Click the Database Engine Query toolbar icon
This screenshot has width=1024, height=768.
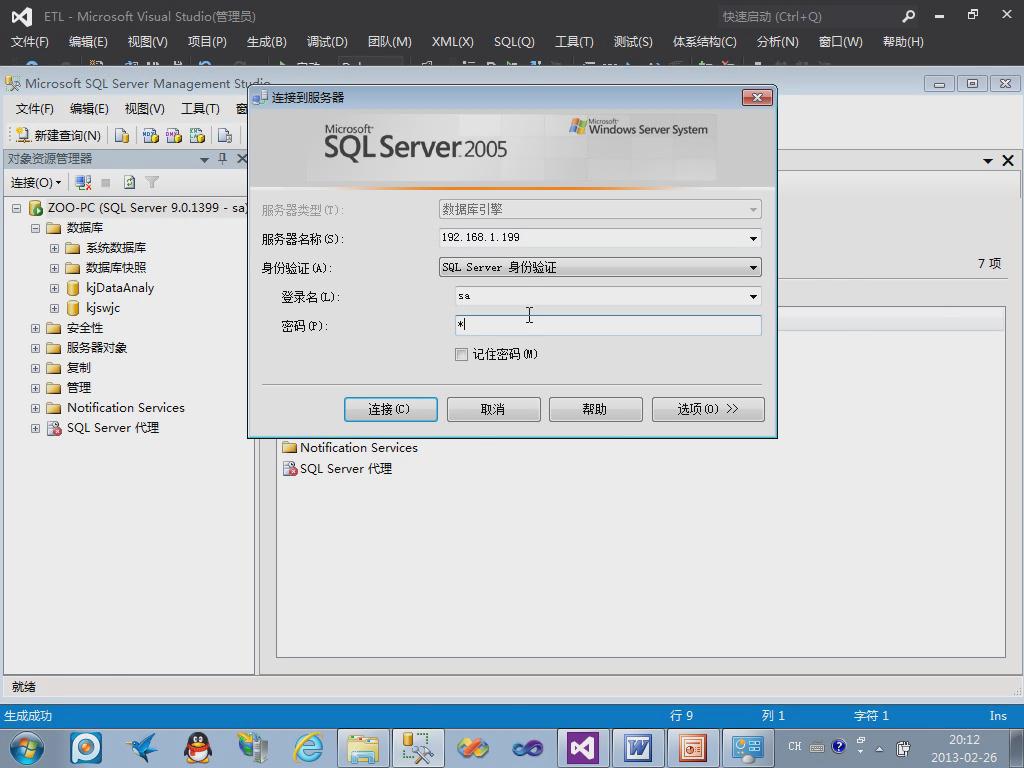121,135
